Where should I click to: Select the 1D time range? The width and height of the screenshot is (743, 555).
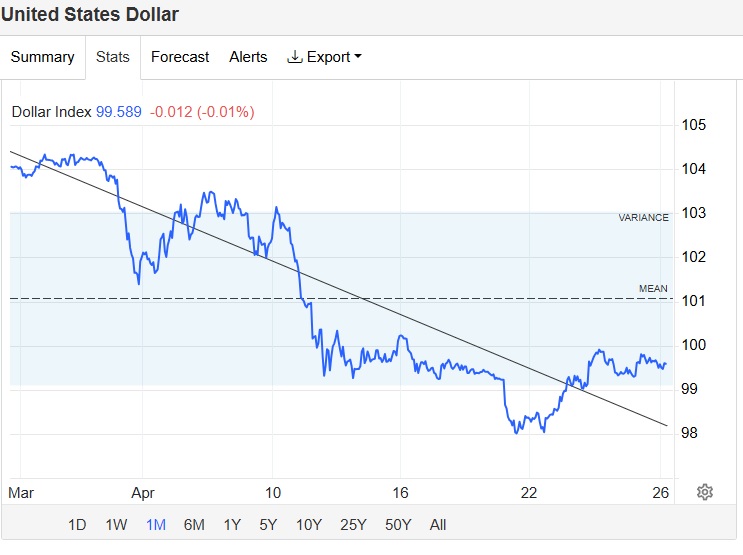pos(77,524)
